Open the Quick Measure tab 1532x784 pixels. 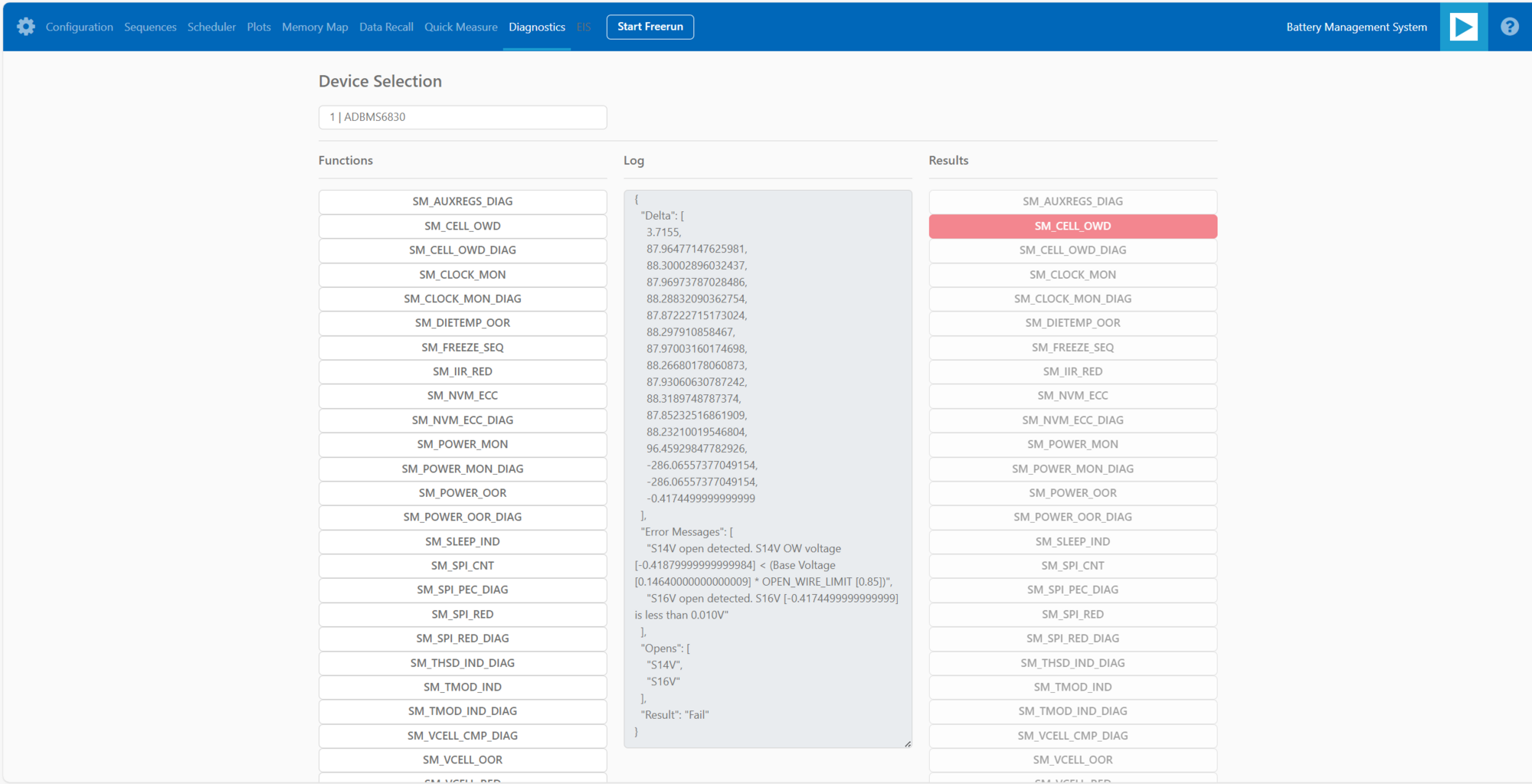click(x=460, y=27)
